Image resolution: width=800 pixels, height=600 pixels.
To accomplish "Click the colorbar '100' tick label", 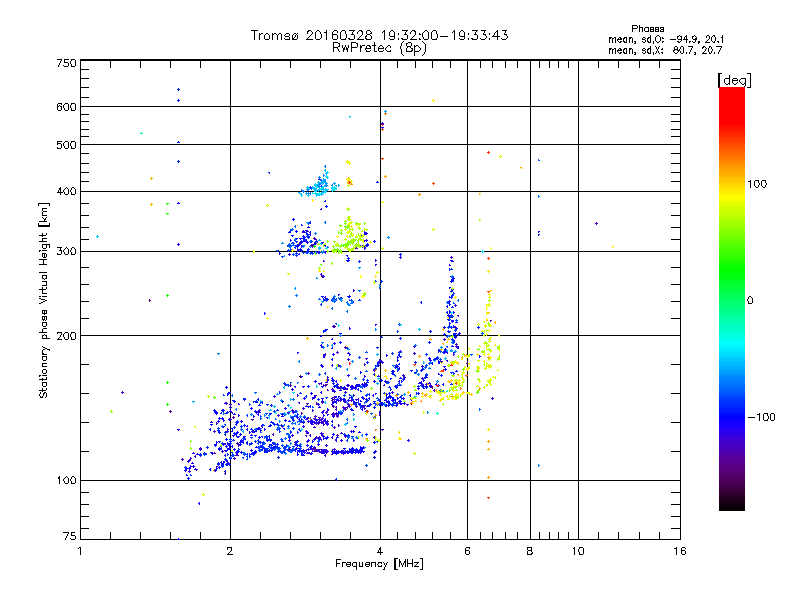I will coord(757,184).
